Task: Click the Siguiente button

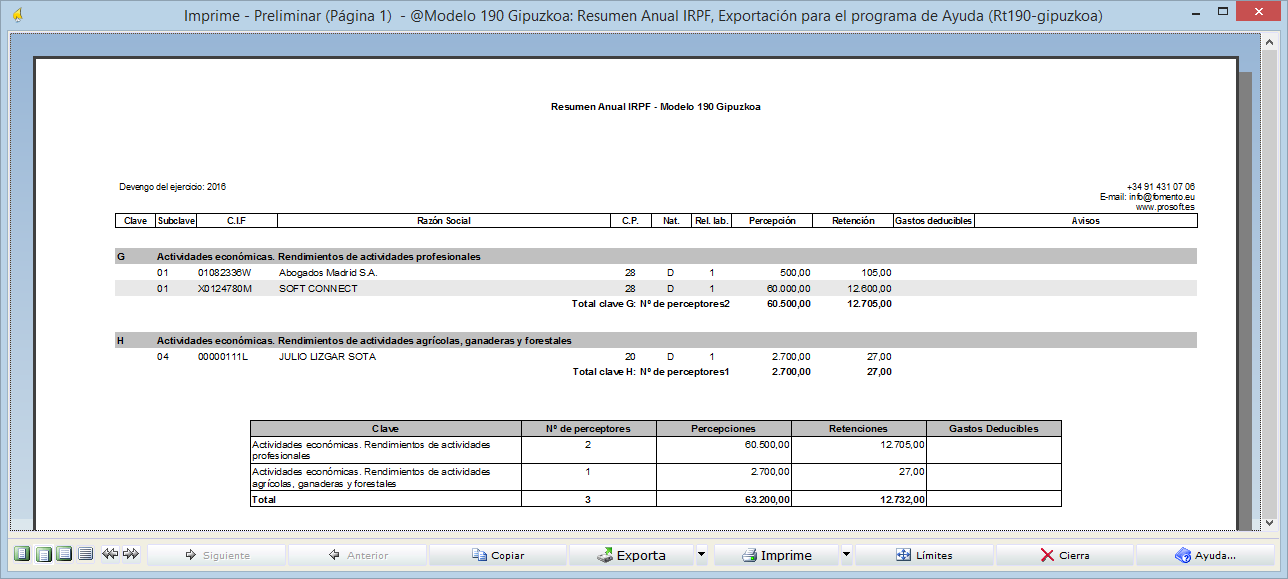Action: coord(216,555)
